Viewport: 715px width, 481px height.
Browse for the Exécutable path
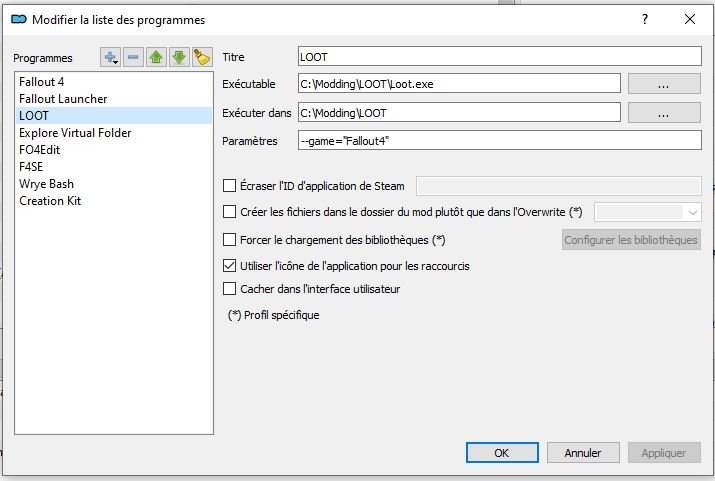pyautogui.click(x=664, y=85)
